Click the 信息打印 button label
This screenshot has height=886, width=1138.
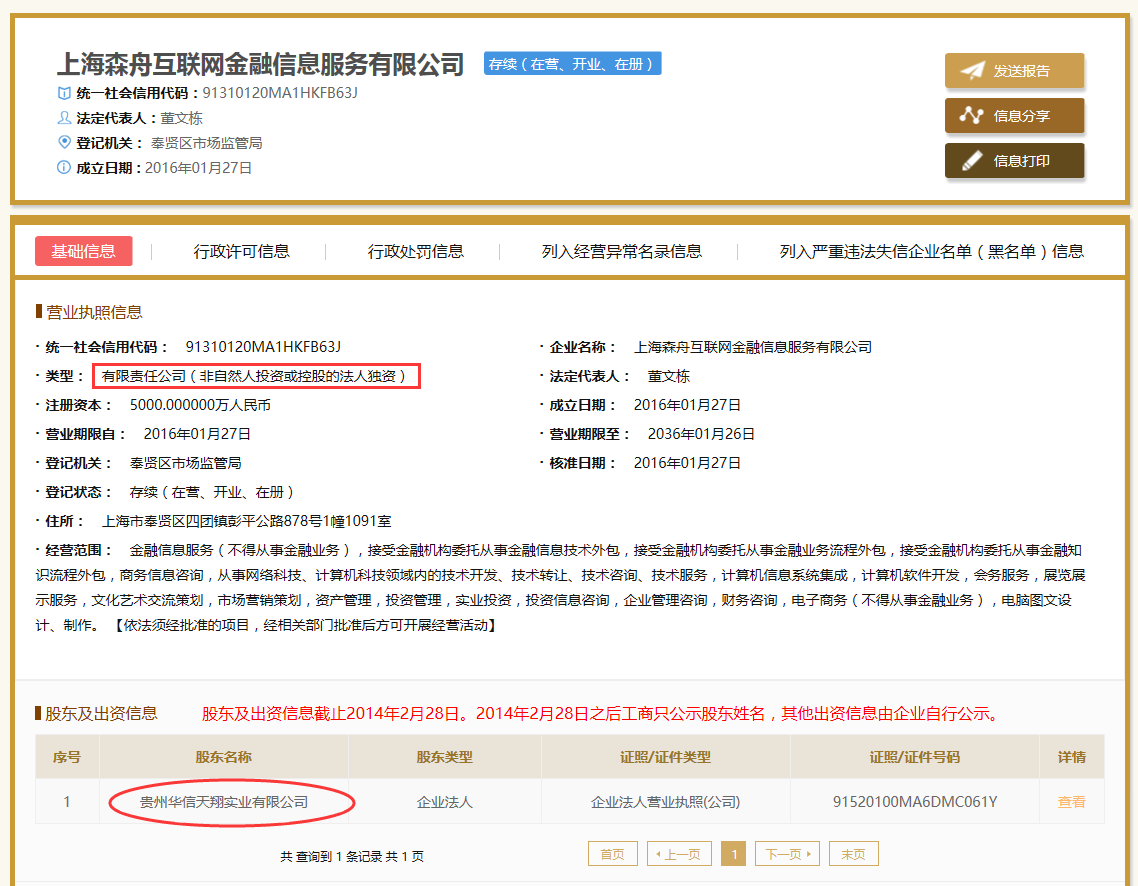pos(1021,160)
